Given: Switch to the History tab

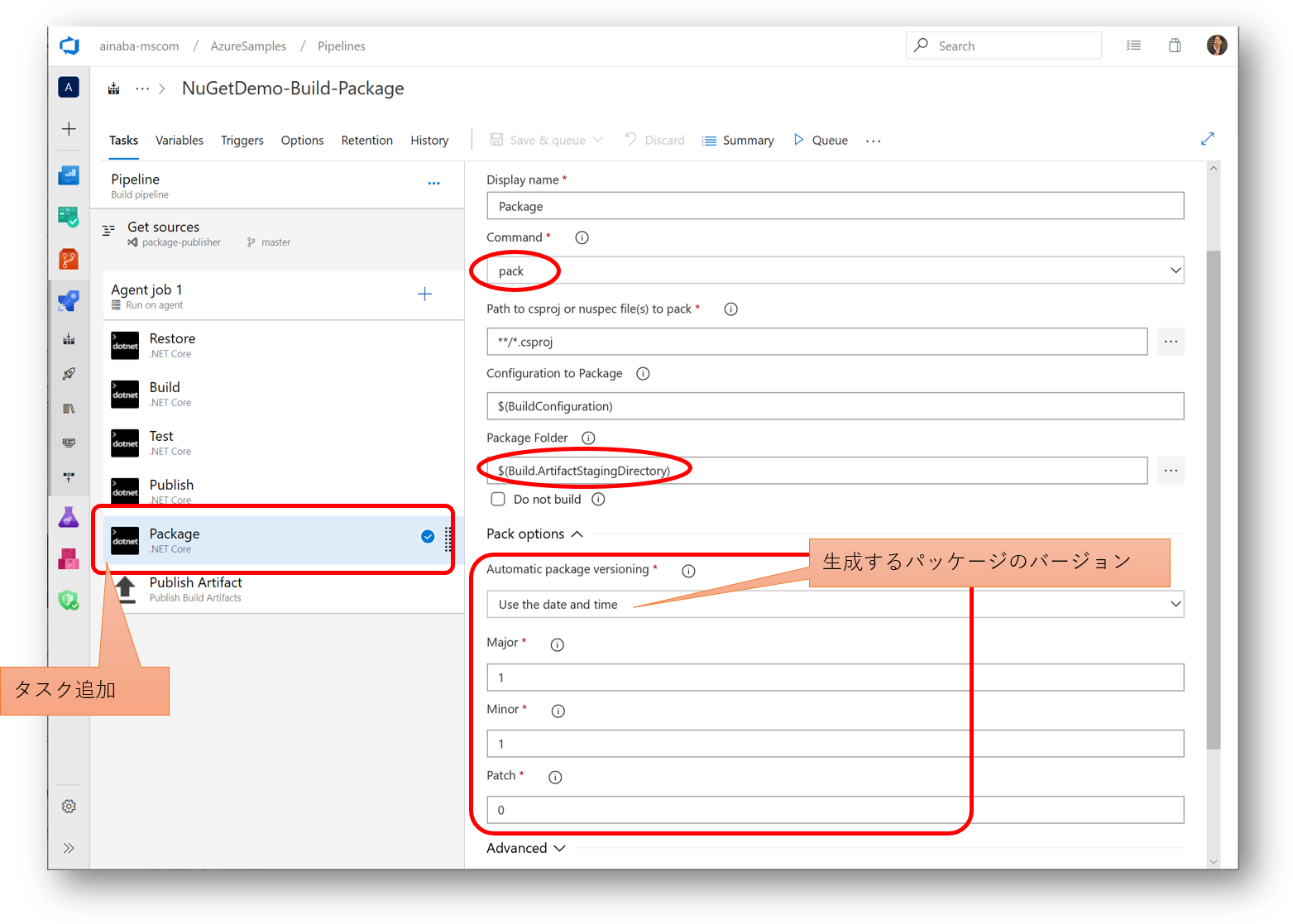Looking at the screenshot, I should click(x=429, y=141).
